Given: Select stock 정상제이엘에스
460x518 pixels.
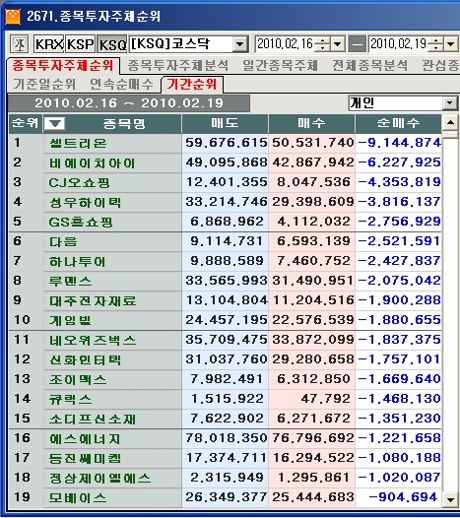Looking at the screenshot, I should tap(100, 478).
